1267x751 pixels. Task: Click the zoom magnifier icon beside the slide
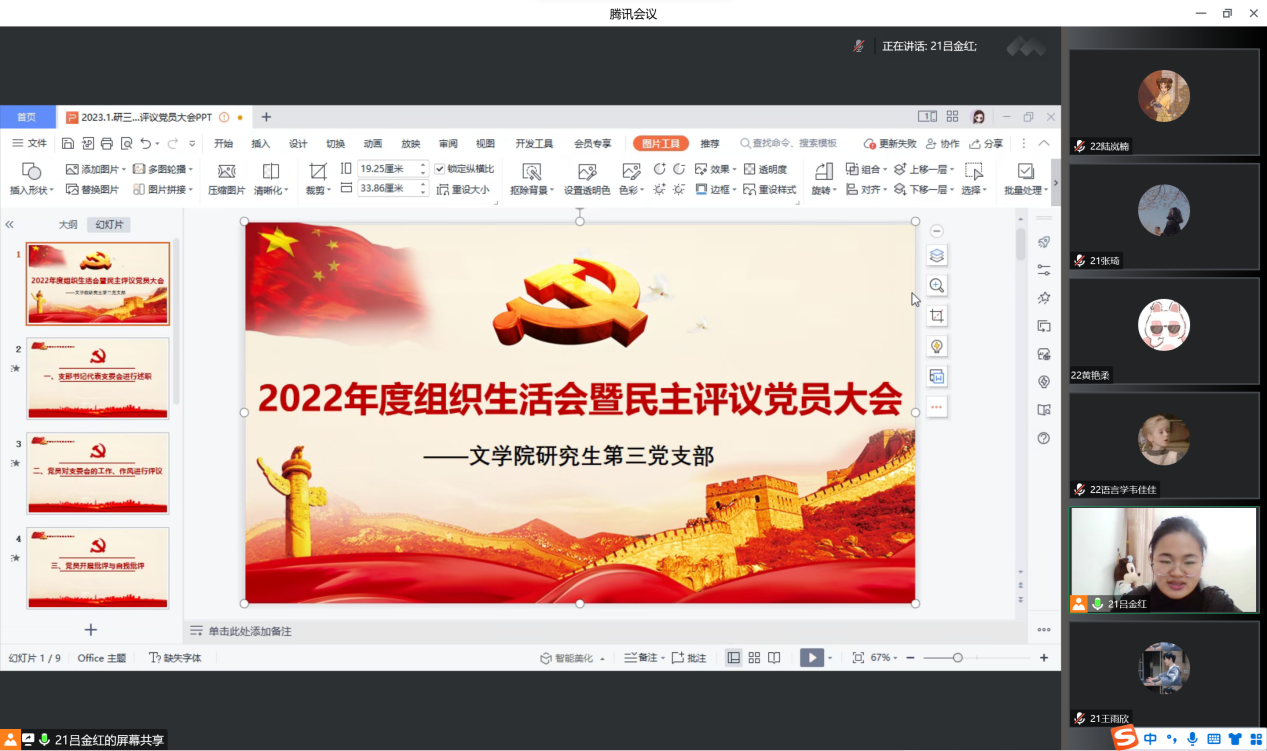937,286
